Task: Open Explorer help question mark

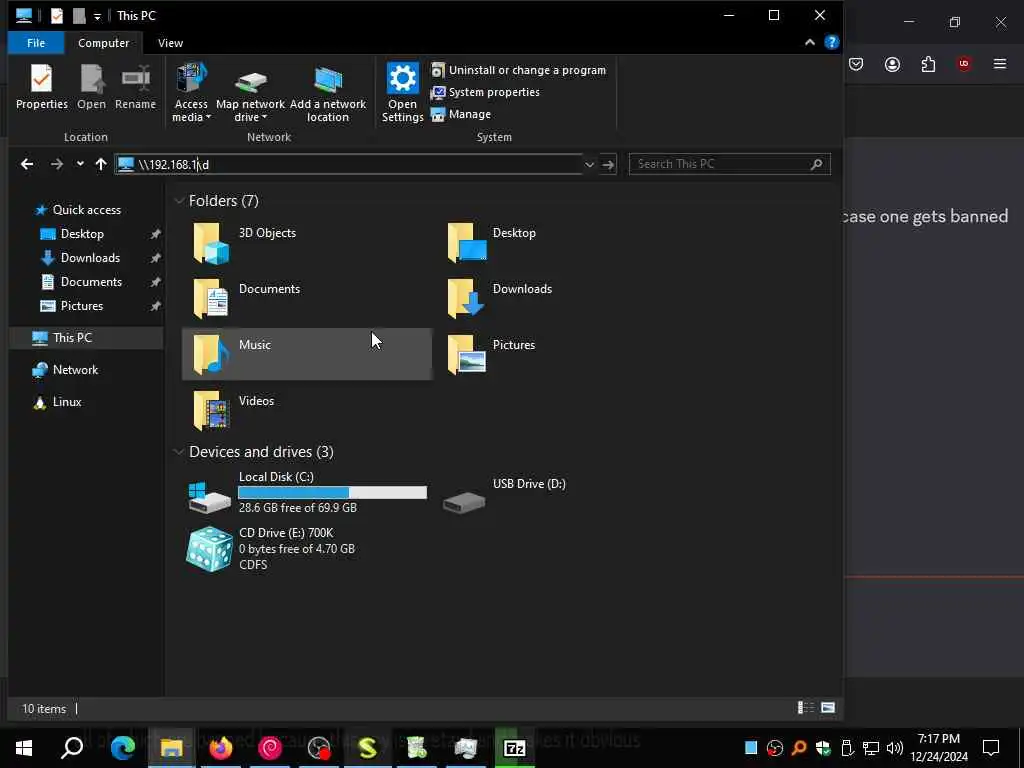Action: (x=831, y=42)
